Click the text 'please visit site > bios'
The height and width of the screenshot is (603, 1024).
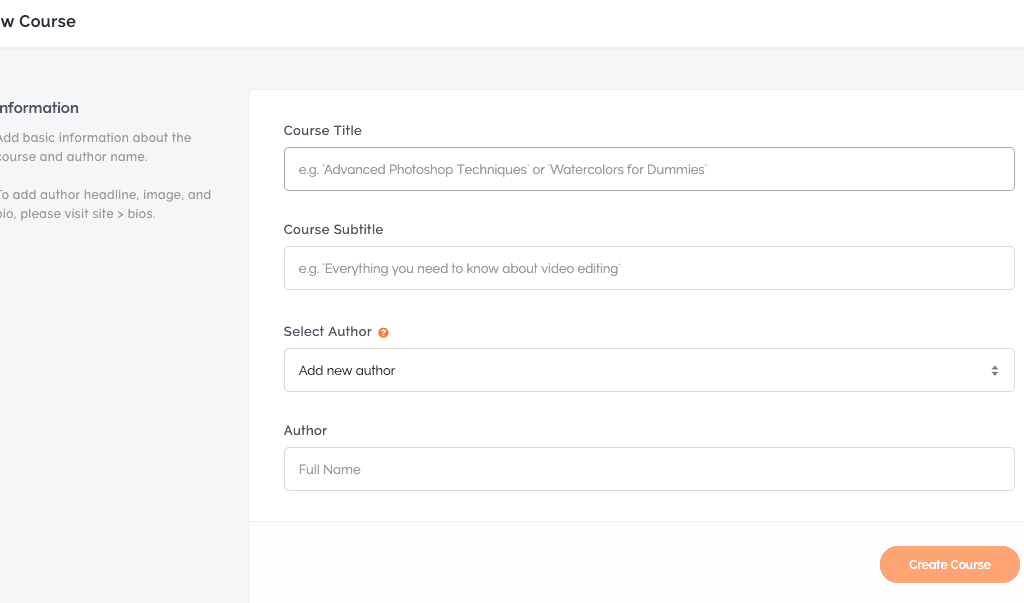(x=87, y=214)
